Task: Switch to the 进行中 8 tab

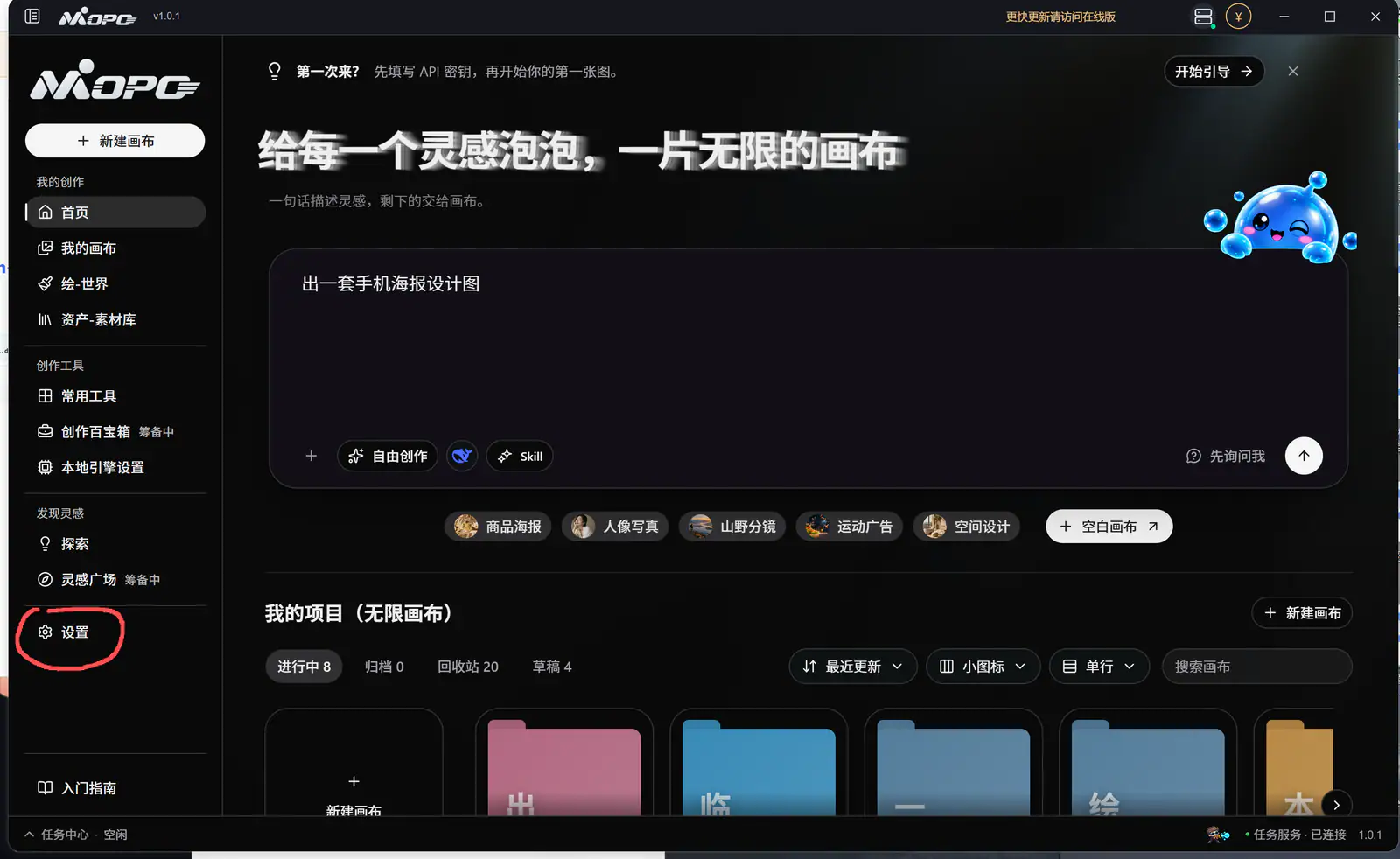Action: point(304,667)
